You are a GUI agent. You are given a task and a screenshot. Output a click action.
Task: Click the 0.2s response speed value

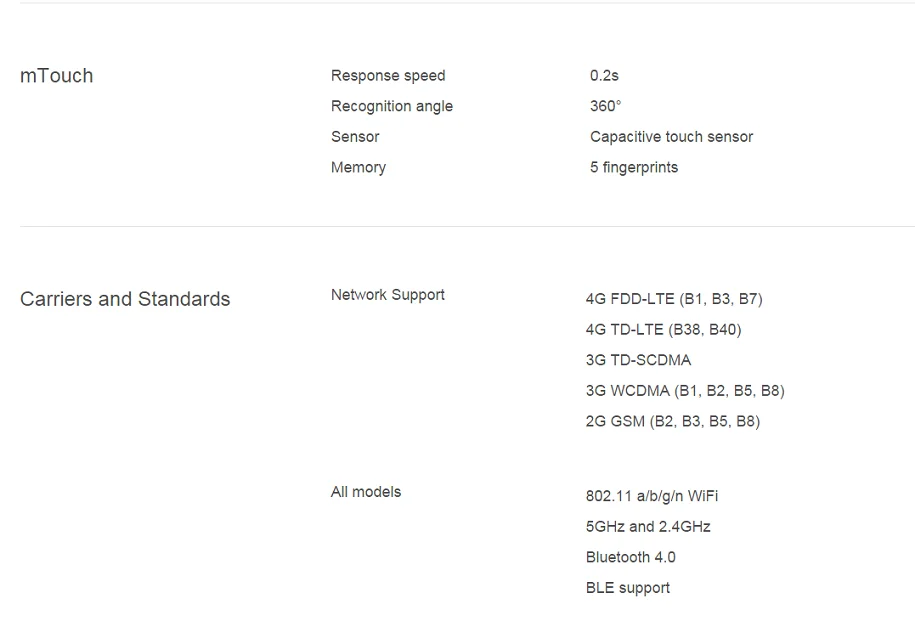[x=604, y=76]
